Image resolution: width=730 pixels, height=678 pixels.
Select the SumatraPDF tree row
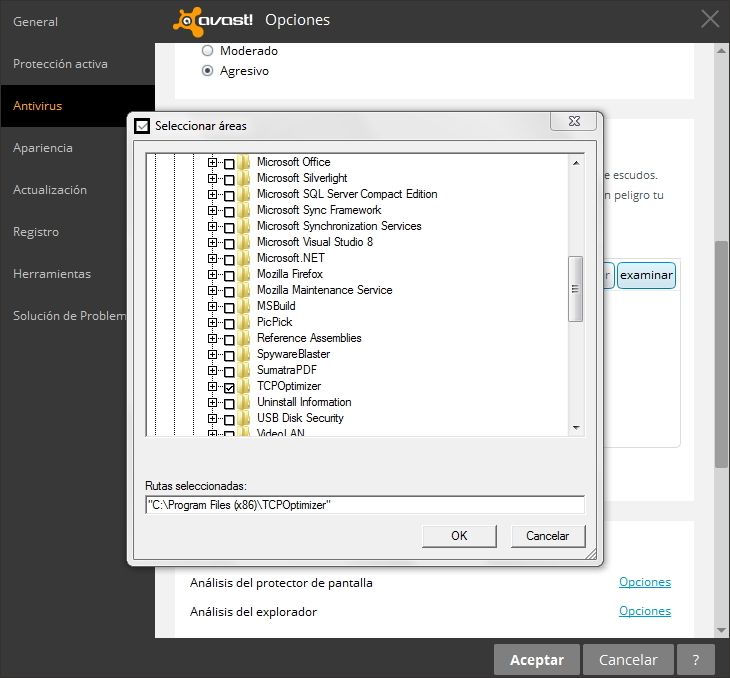(287, 370)
